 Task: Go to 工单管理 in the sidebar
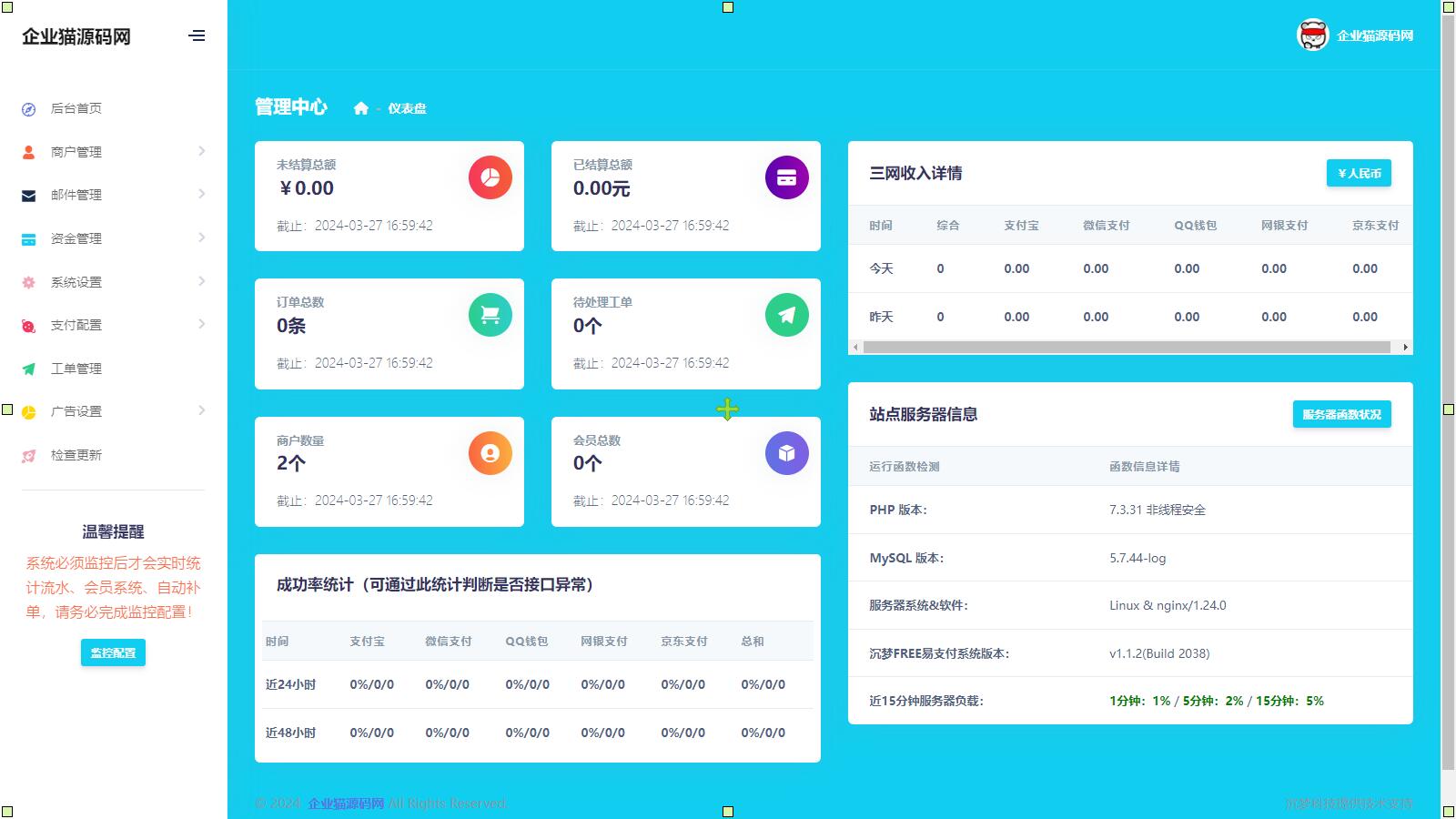coord(76,369)
